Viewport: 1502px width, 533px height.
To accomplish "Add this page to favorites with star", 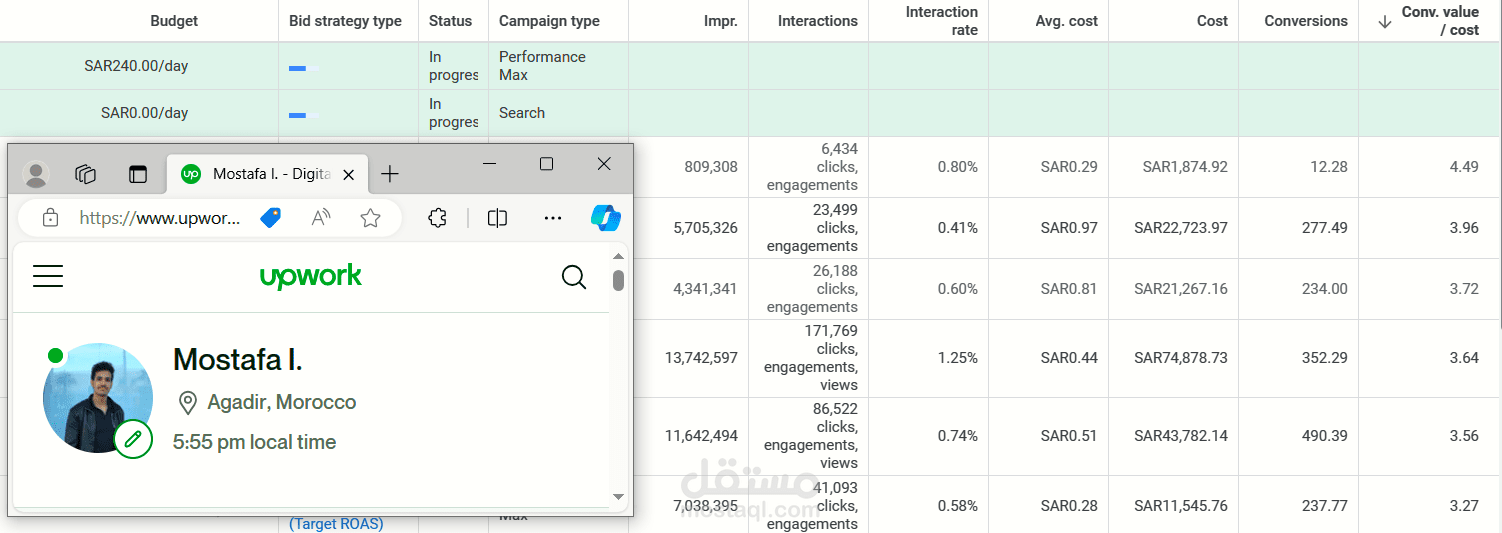I will click(370, 218).
